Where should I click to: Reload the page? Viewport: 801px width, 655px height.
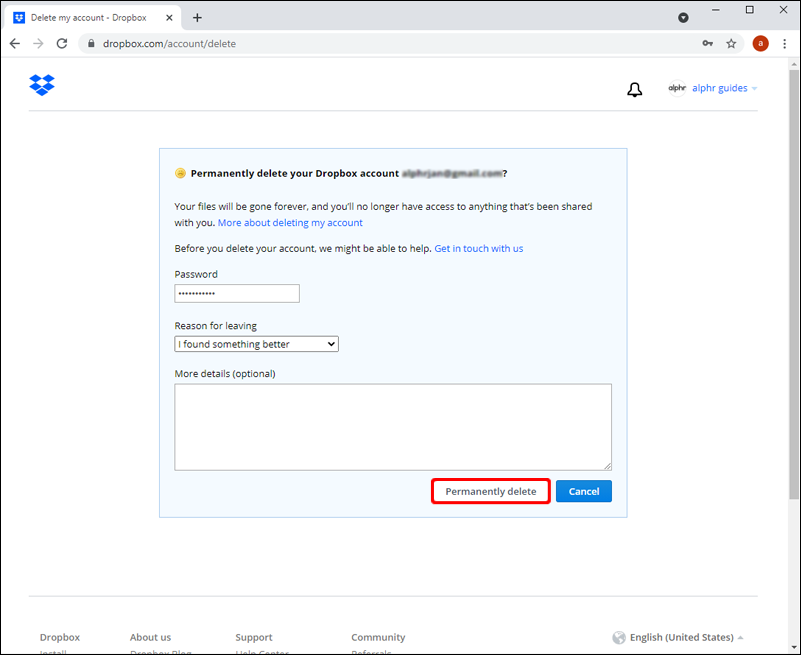62,44
